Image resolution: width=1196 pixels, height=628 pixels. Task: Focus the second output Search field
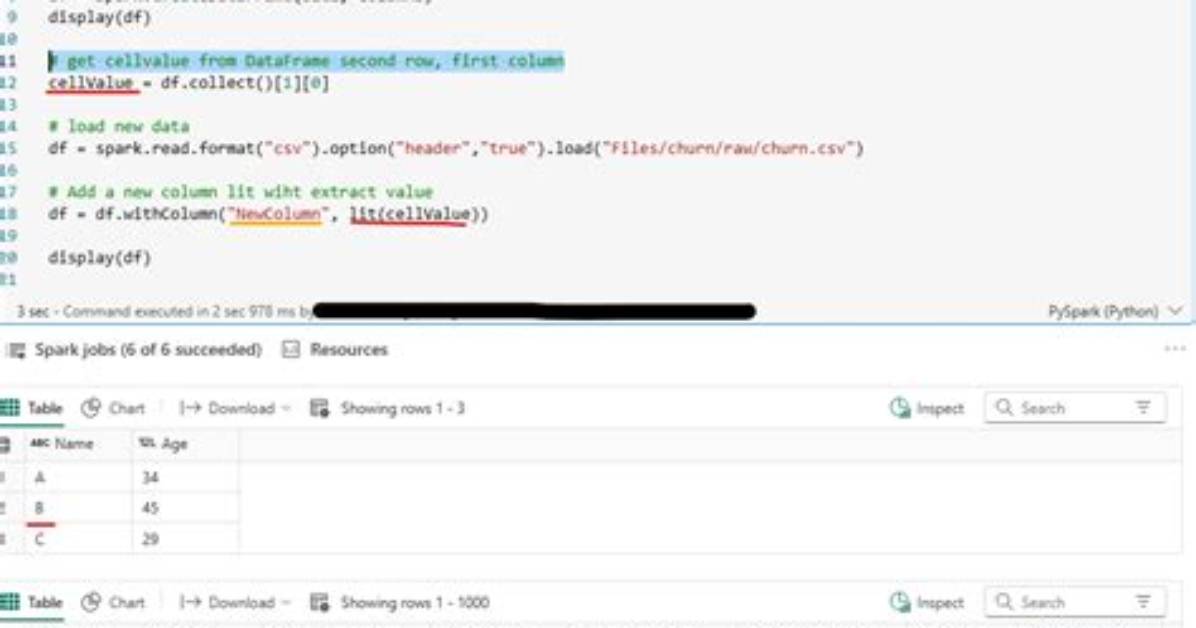click(1075, 601)
